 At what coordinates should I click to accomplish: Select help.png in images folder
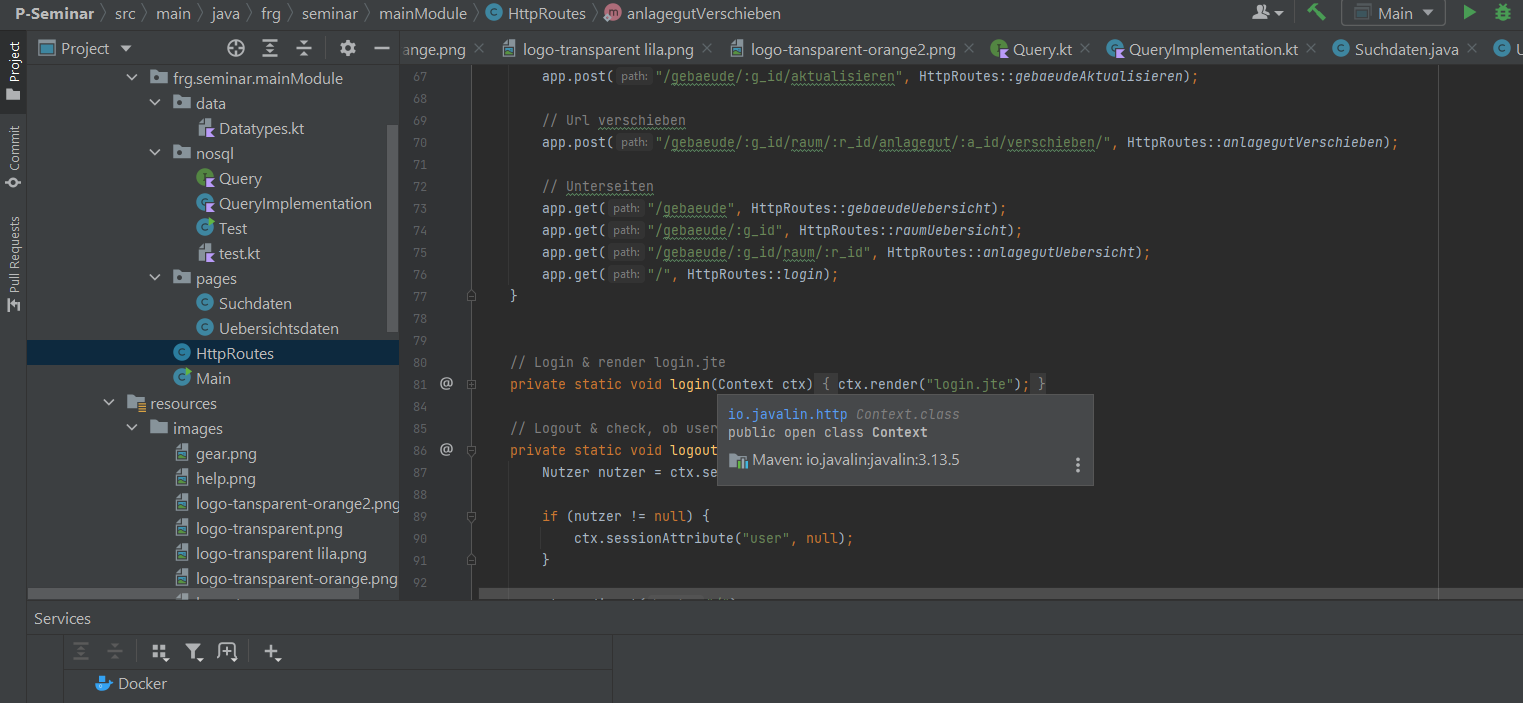215,478
